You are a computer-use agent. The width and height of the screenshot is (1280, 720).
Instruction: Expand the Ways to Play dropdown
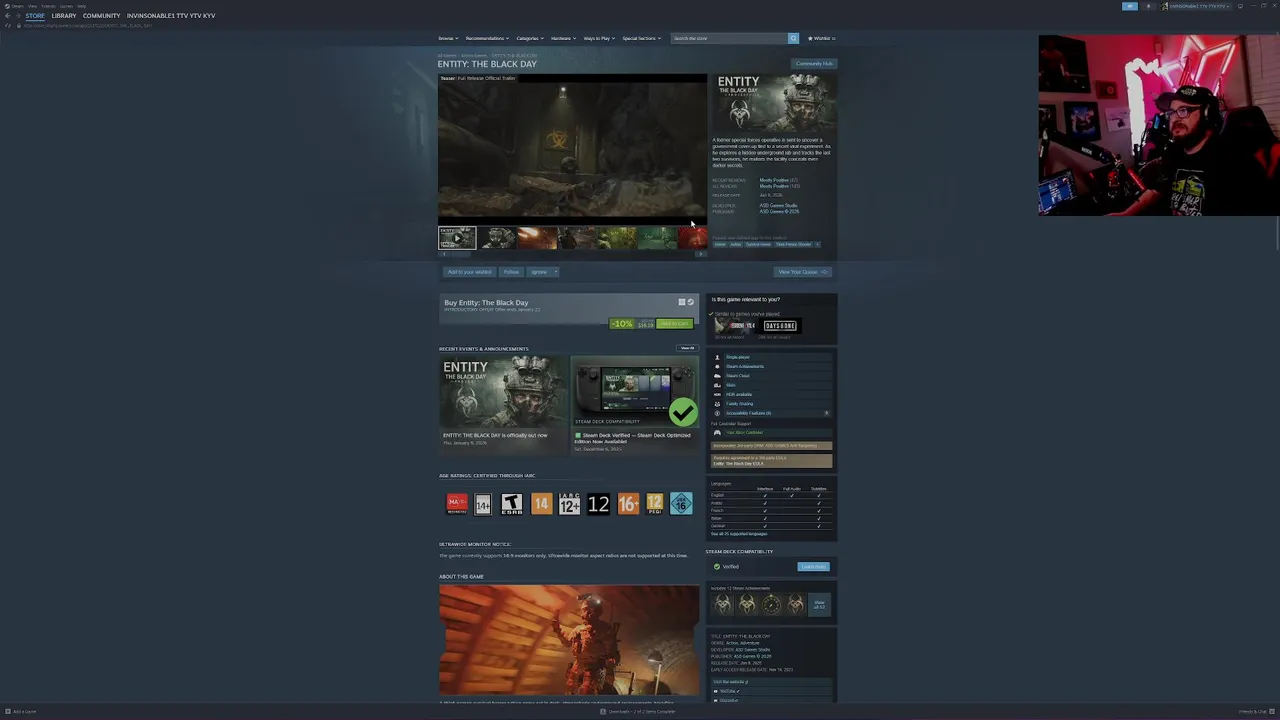tap(599, 38)
